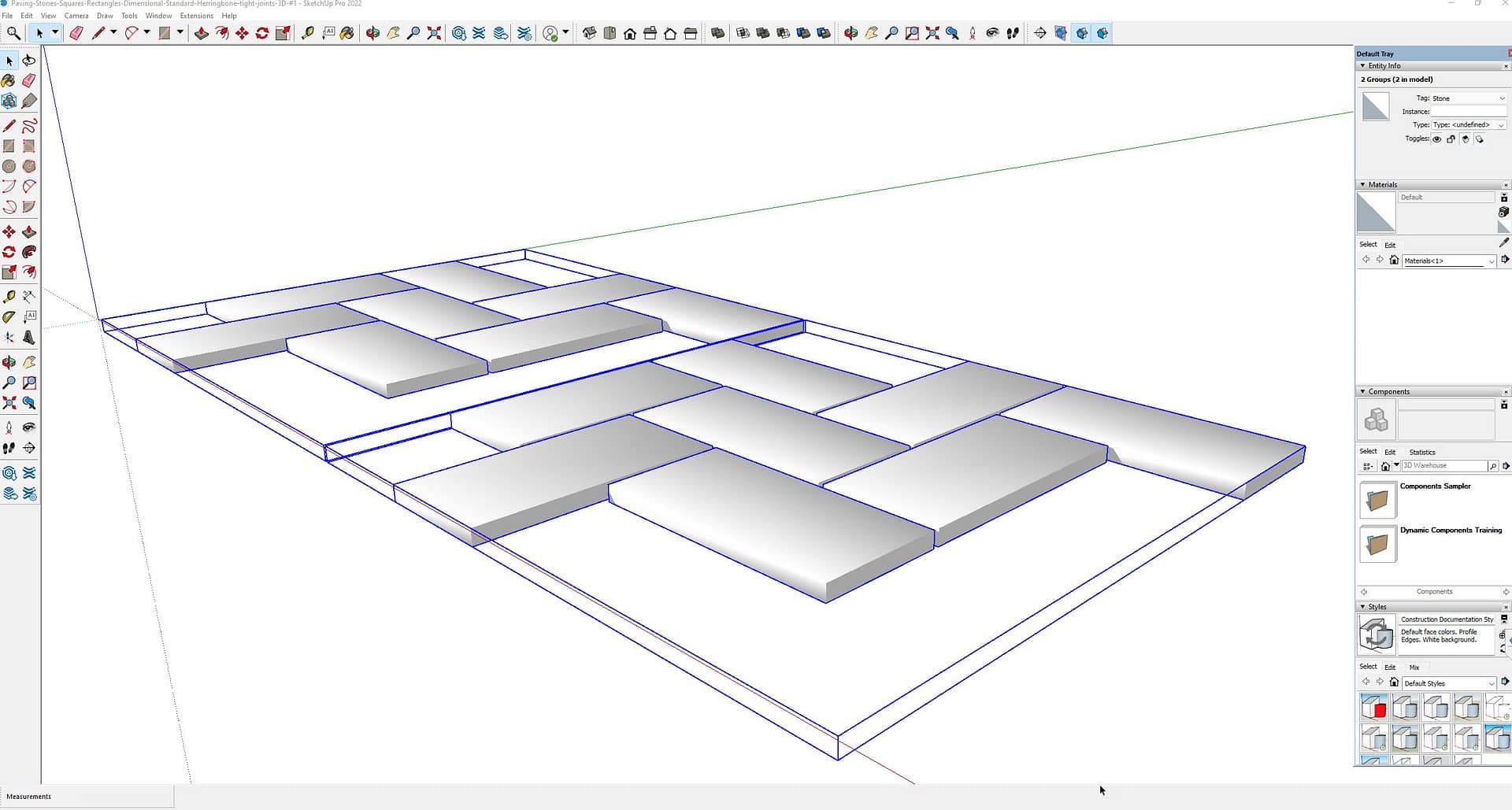
Task: Open the Tag dropdown showing Stone
Action: 1468,98
